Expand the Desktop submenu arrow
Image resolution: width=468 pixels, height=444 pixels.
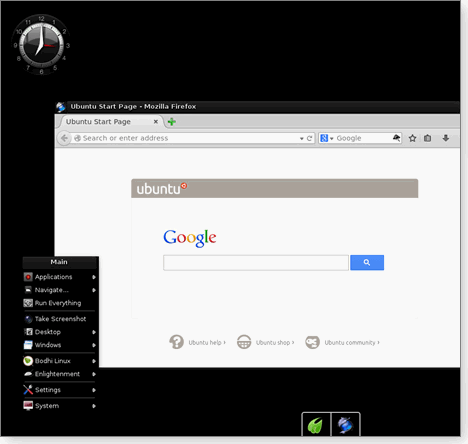(x=94, y=332)
